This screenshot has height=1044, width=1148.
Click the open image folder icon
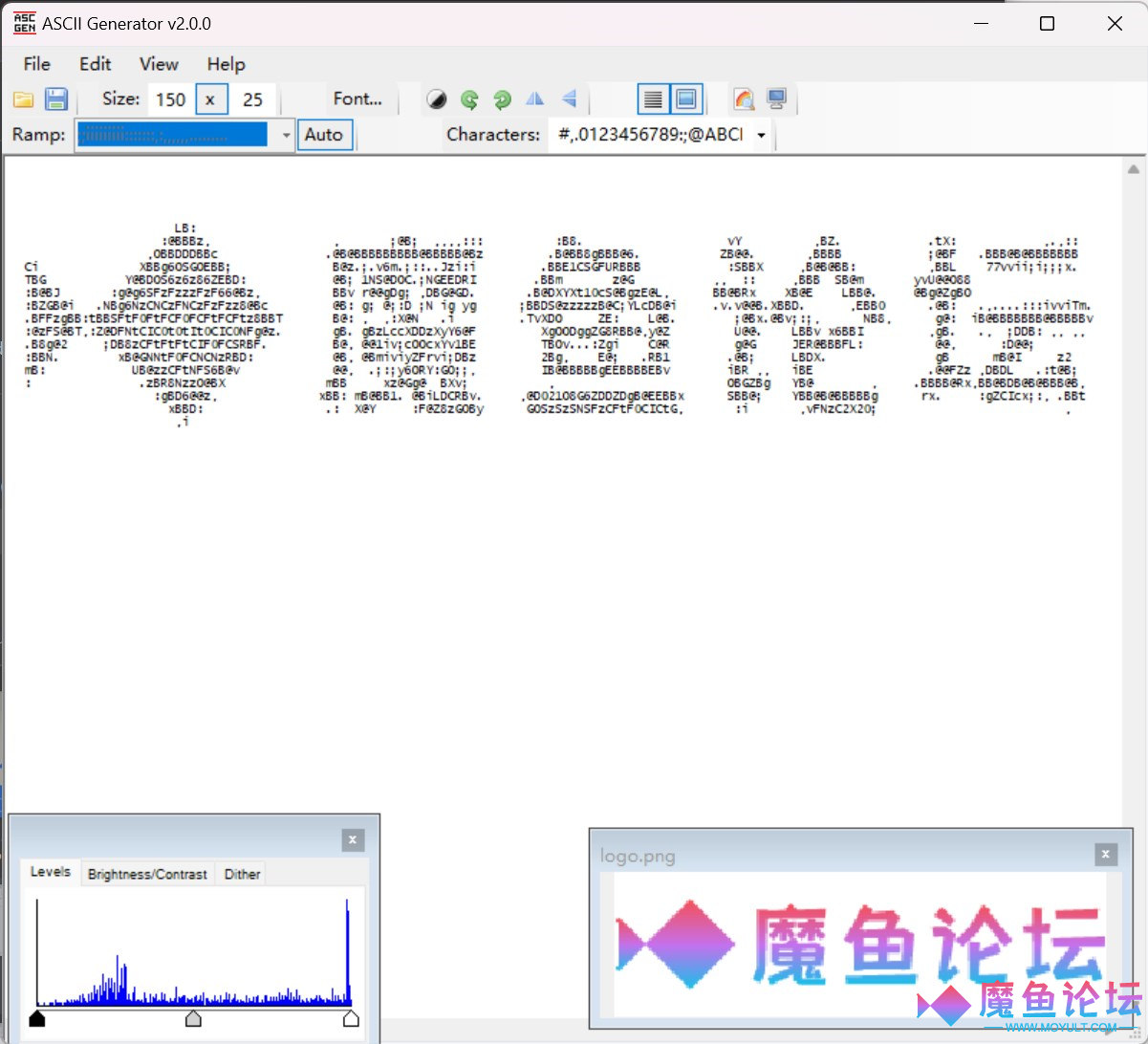(x=24, y=99)
